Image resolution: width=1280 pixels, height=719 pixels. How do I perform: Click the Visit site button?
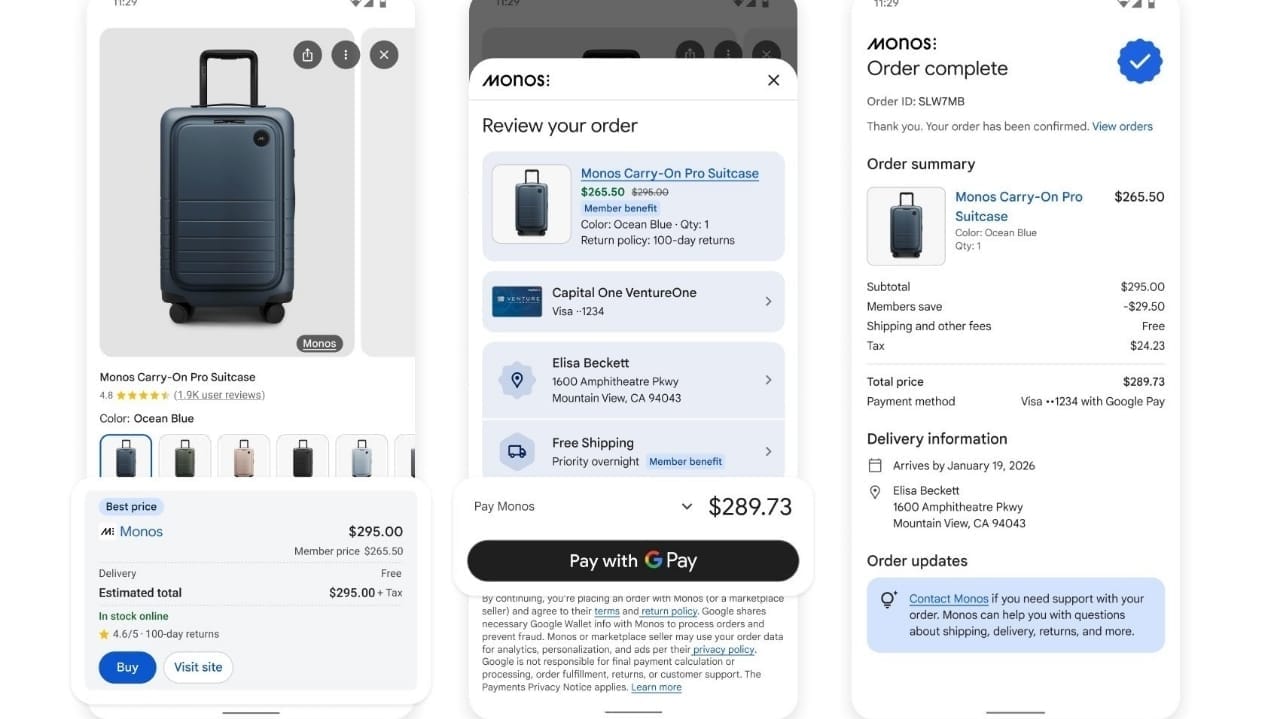[x=198, y=667]
